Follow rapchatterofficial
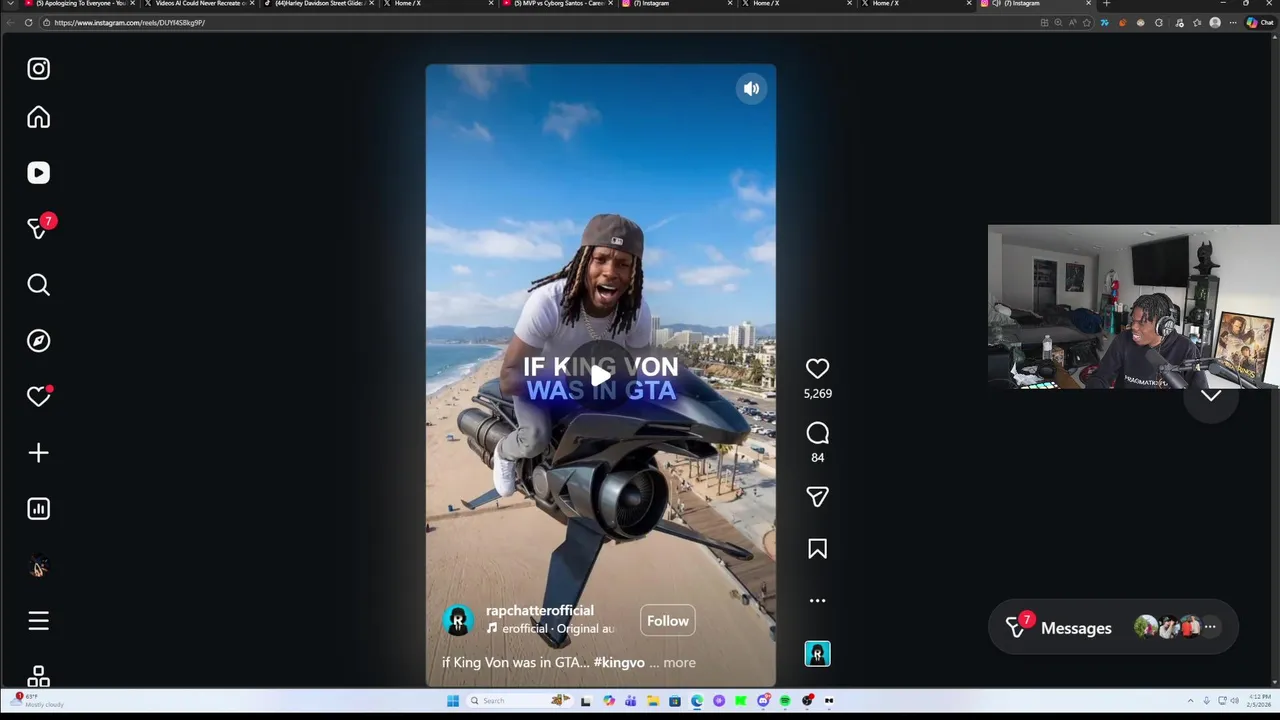Image resolution: width=1280 pixels, height=720 pixels. [x=667, y=621]
